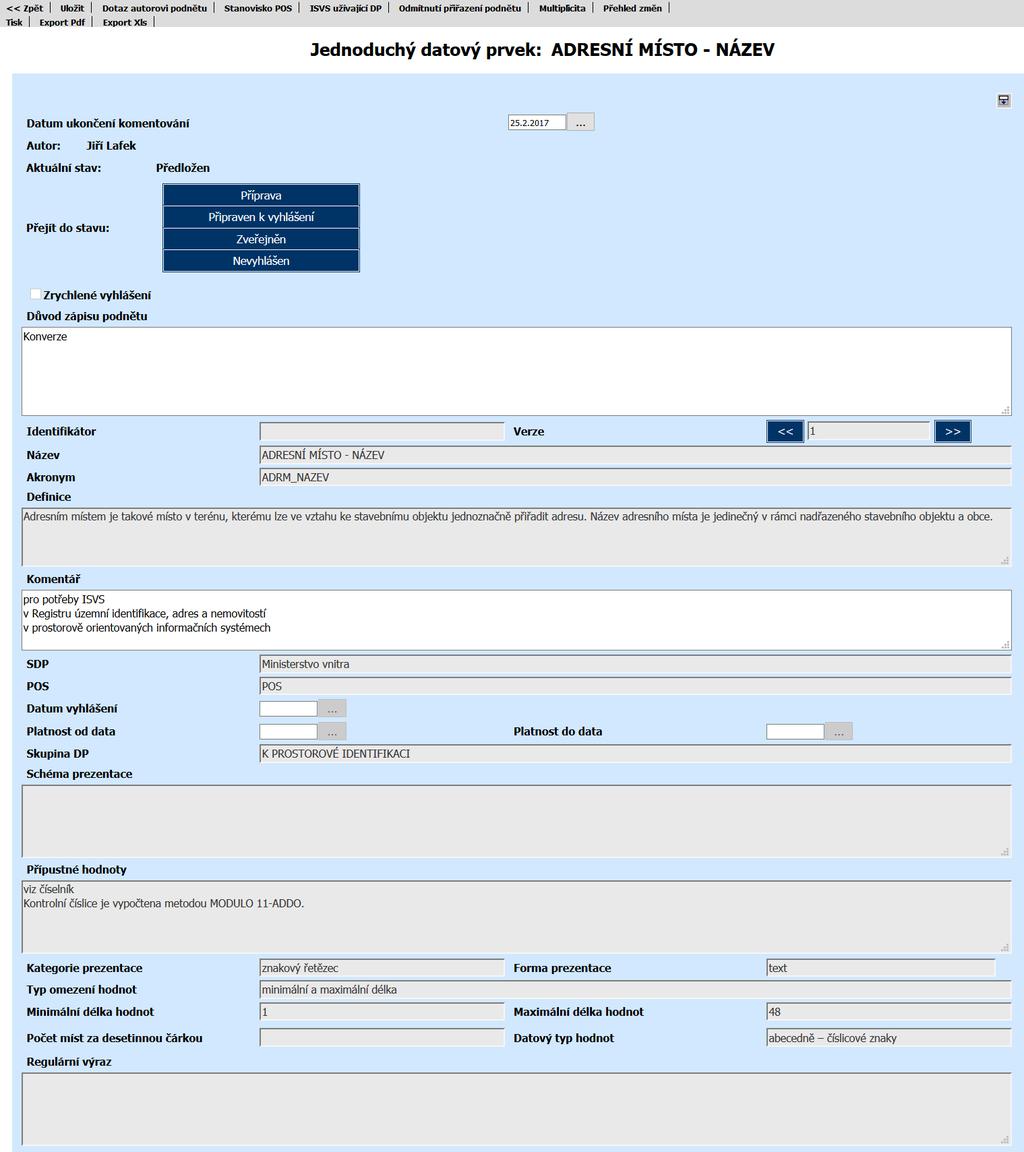Open date picker for Datum vyhlášení

(x=332, y=709)
